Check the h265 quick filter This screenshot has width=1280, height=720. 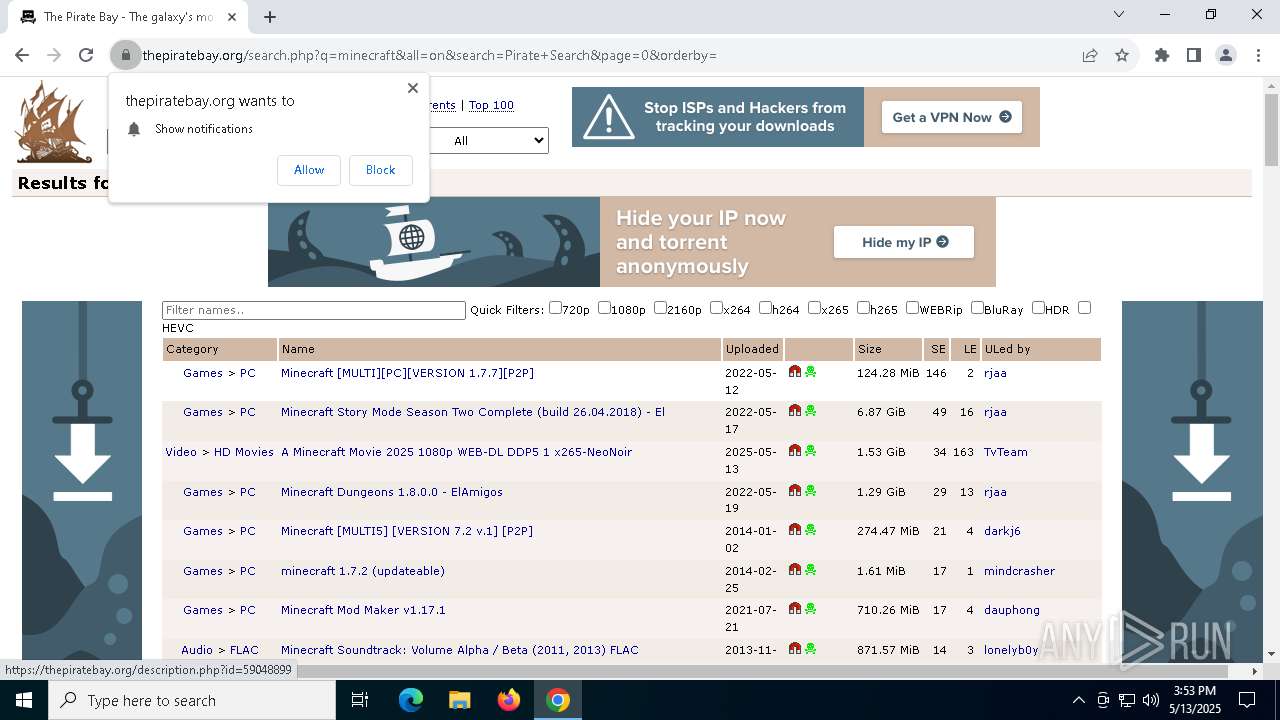pyautogui.click(x=863, y=308)
